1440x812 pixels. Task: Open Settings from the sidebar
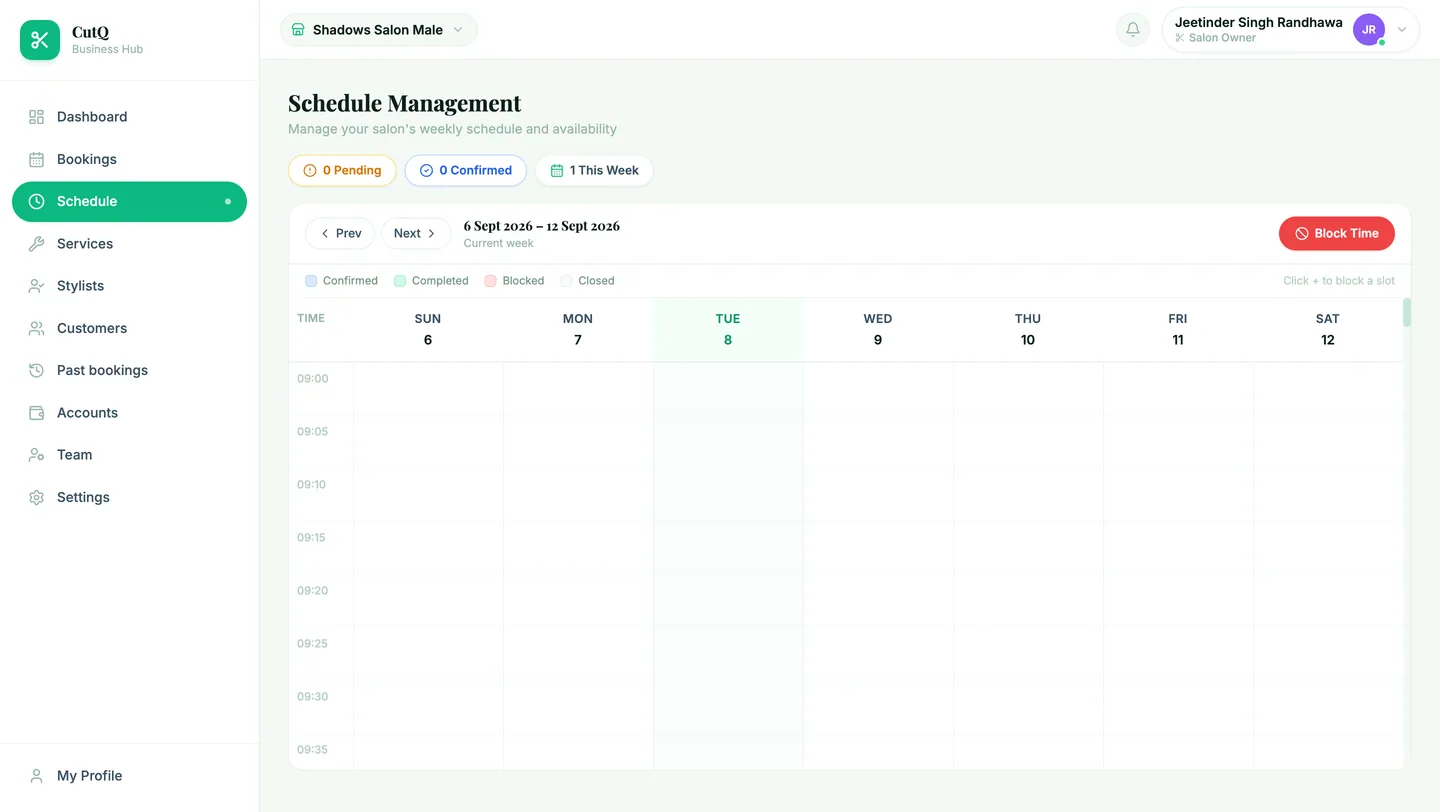[x=129, y=497]
